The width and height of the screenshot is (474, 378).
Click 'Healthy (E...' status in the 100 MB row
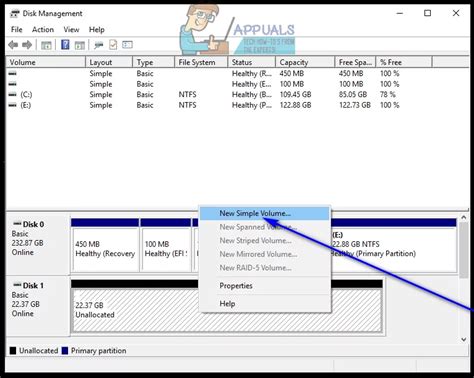coord(252,84)
